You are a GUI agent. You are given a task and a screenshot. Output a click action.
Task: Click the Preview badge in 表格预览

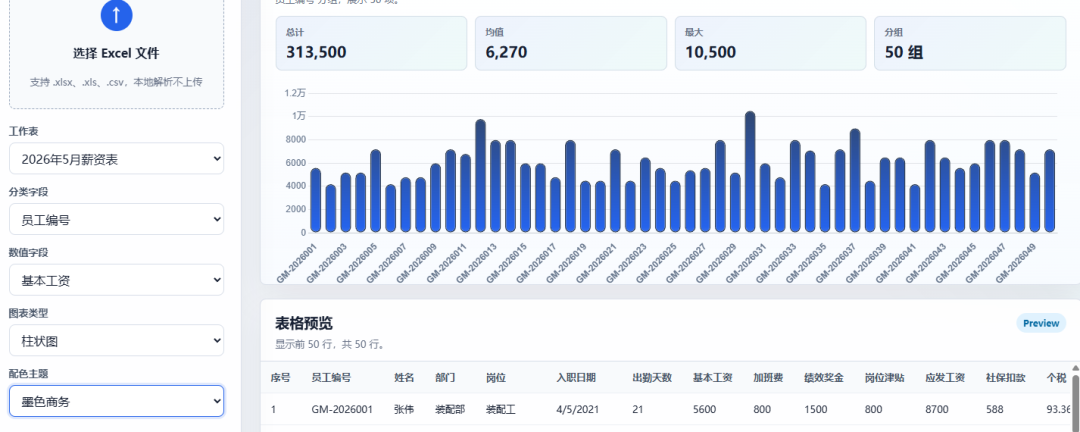tap(1041, 323)
